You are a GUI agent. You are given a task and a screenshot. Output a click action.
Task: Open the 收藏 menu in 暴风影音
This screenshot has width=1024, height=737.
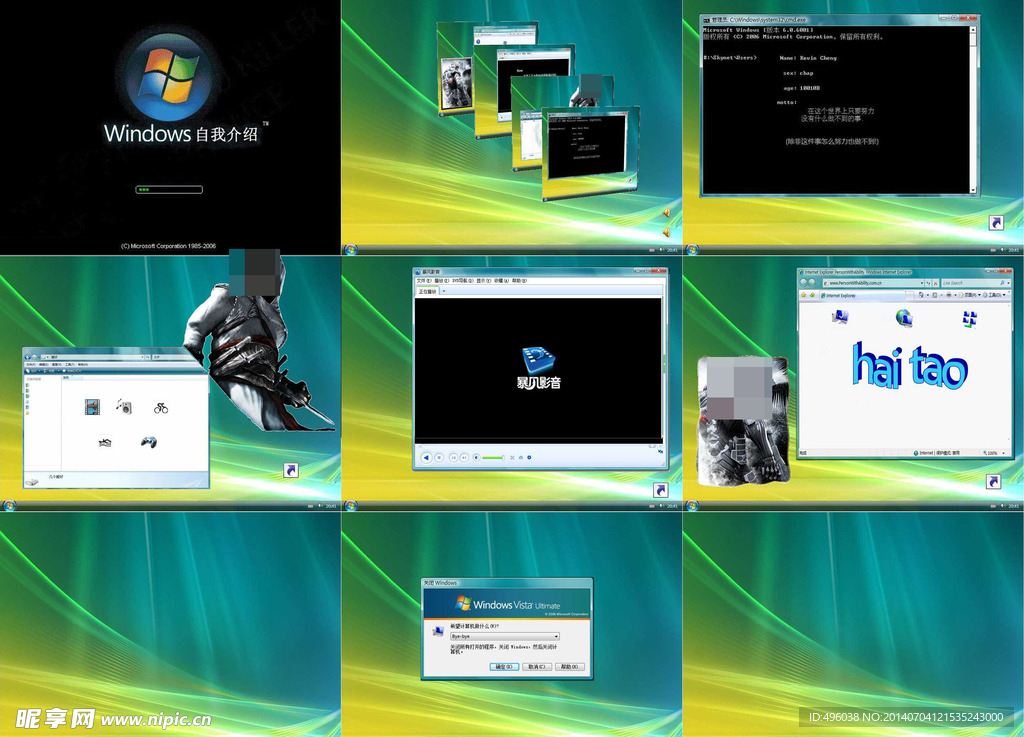pos(502,281)
